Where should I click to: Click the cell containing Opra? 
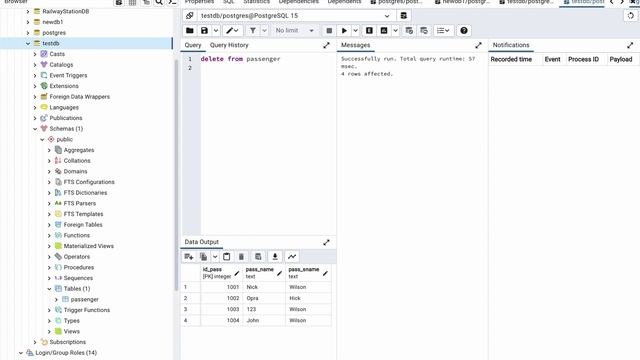click(264, 298)
